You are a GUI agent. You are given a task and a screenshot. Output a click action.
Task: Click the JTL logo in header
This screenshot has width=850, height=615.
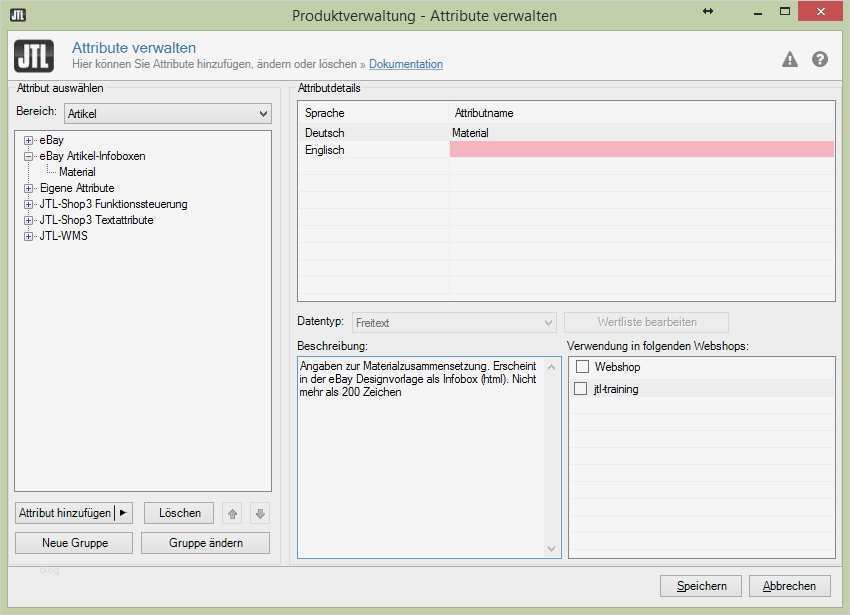34,56
